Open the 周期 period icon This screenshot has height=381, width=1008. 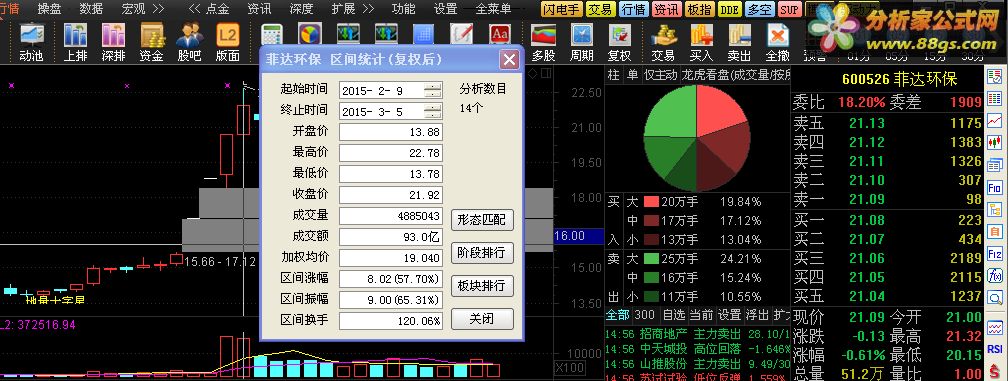[582, 42]
